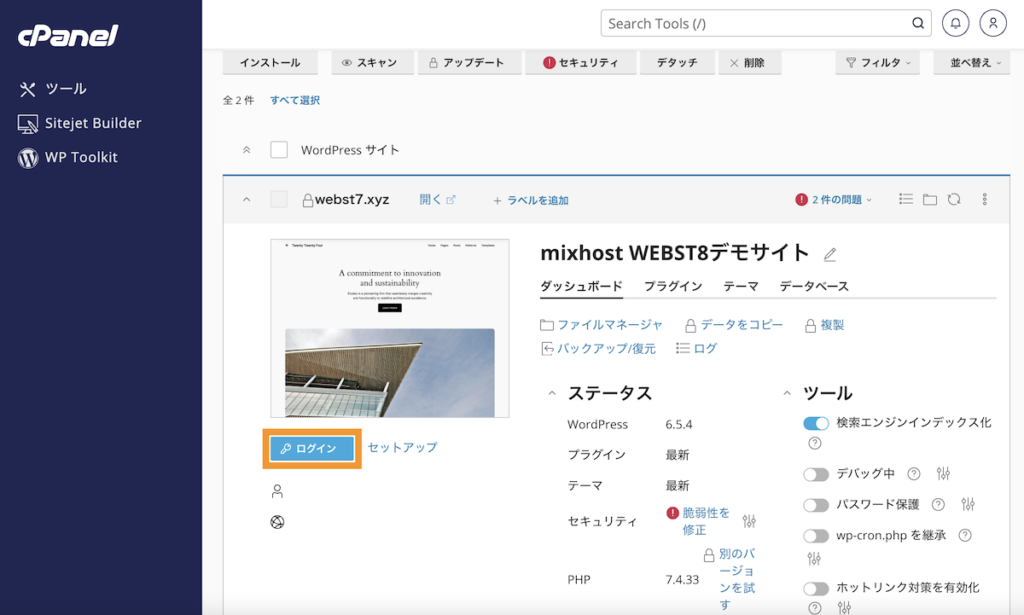Screen dimensions: 1024x615
Task: Switch to the プラグイン tab
Action: pos(672,285)
